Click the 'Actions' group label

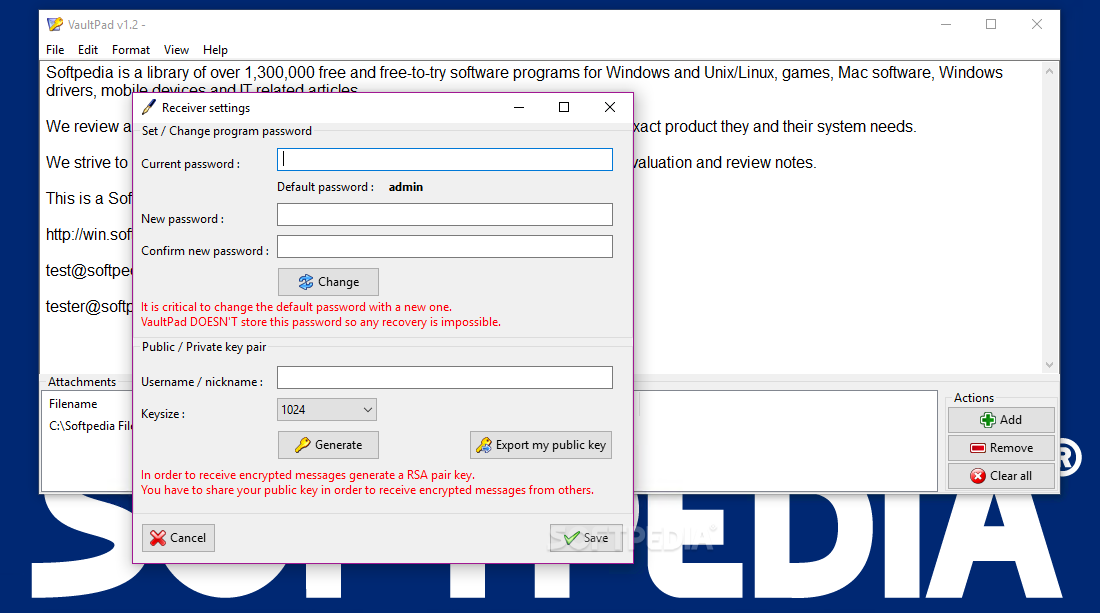974,398
